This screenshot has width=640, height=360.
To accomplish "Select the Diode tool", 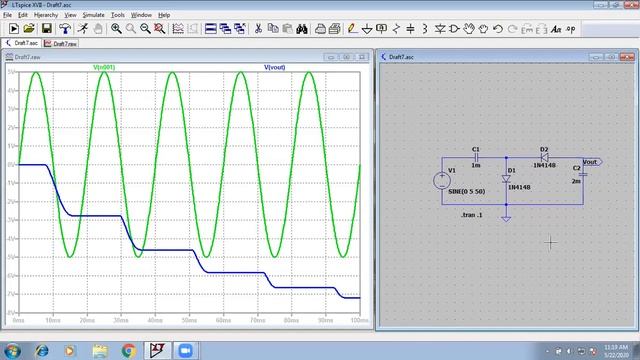I will (440, 29).
